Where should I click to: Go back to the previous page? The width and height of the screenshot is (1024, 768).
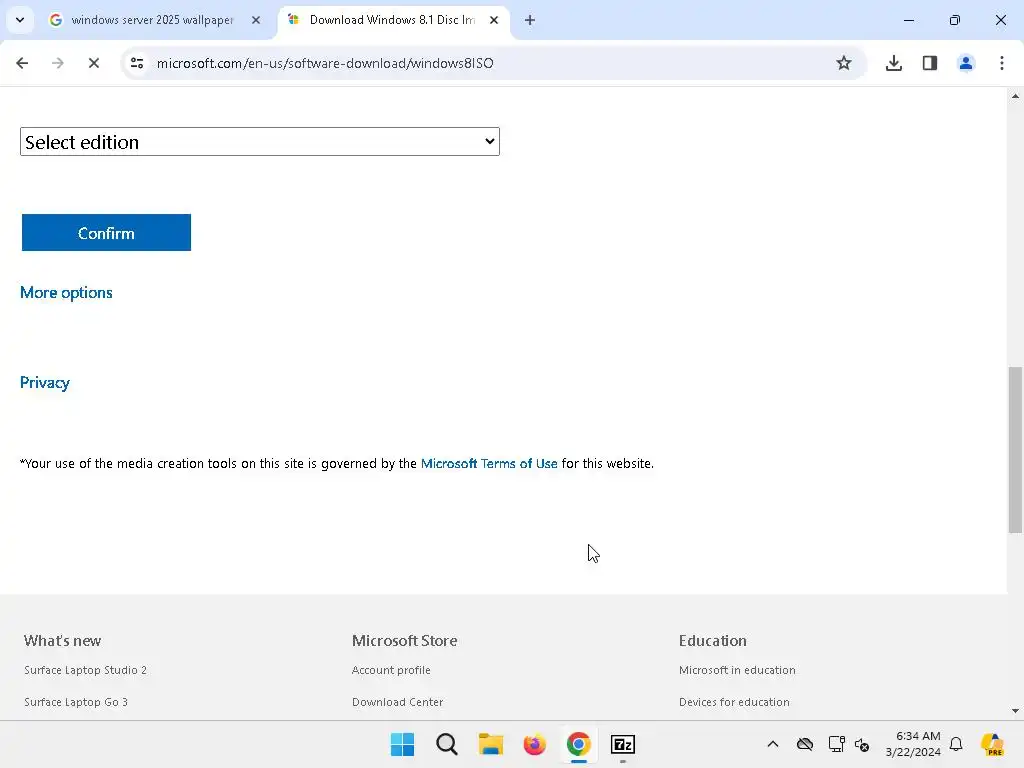[x=22, y=63]
